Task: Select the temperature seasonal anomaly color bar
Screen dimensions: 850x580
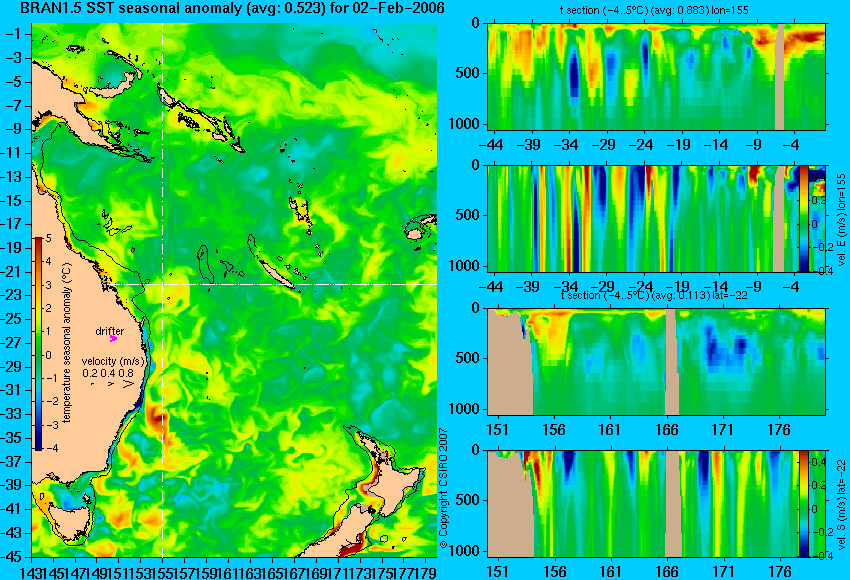Action: 39,344
